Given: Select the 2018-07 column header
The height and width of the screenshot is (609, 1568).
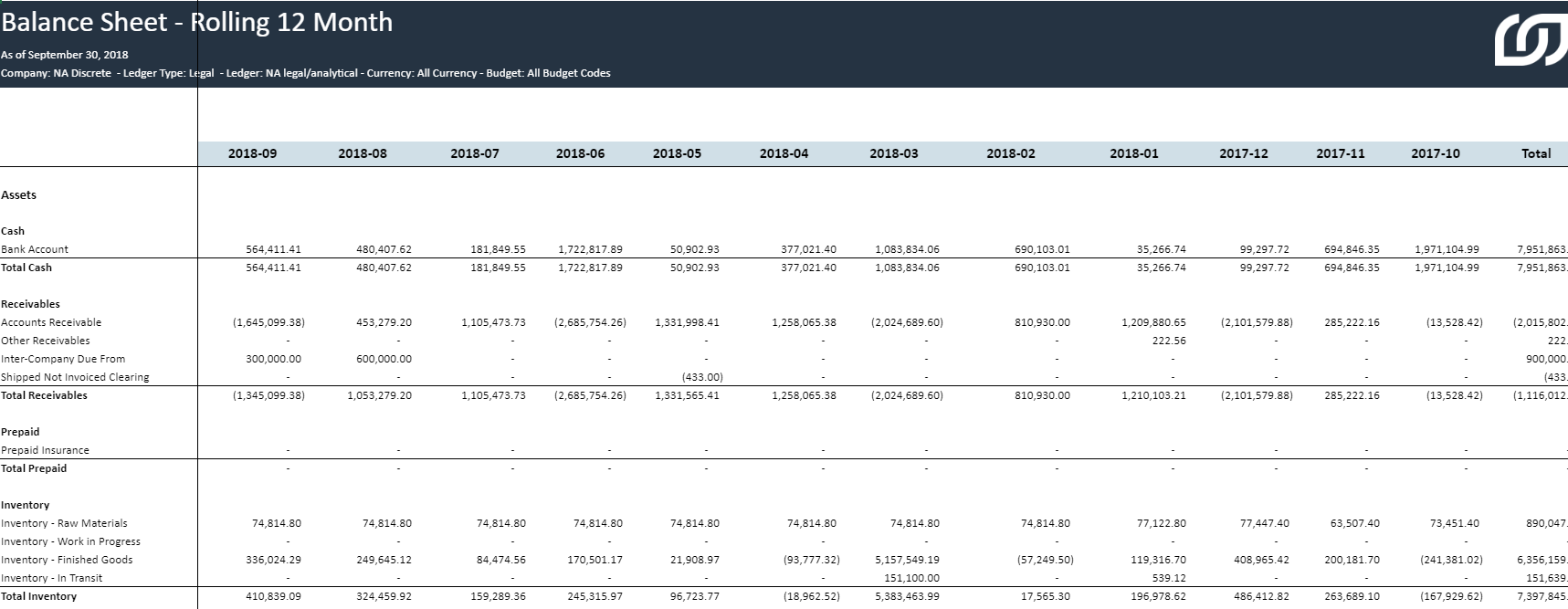Looking at the screenshot, I should point(475,153).
